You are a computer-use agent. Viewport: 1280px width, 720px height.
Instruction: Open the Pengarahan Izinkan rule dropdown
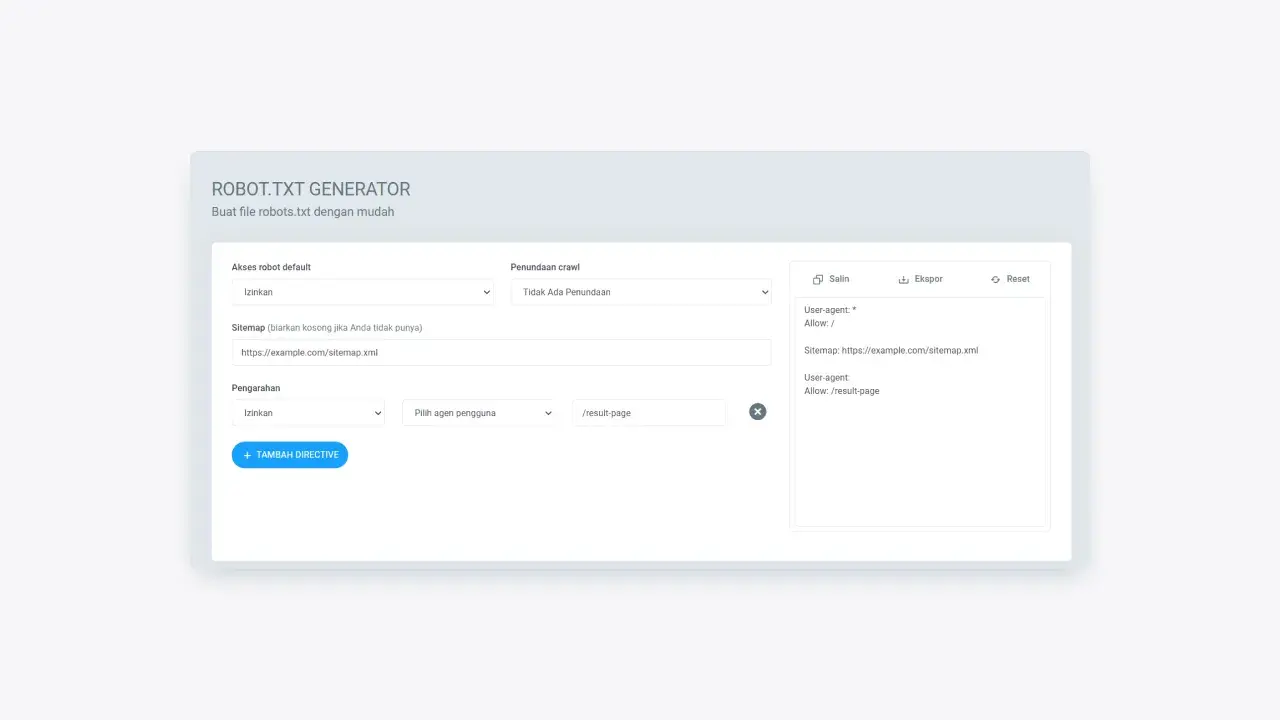(308, 413)
